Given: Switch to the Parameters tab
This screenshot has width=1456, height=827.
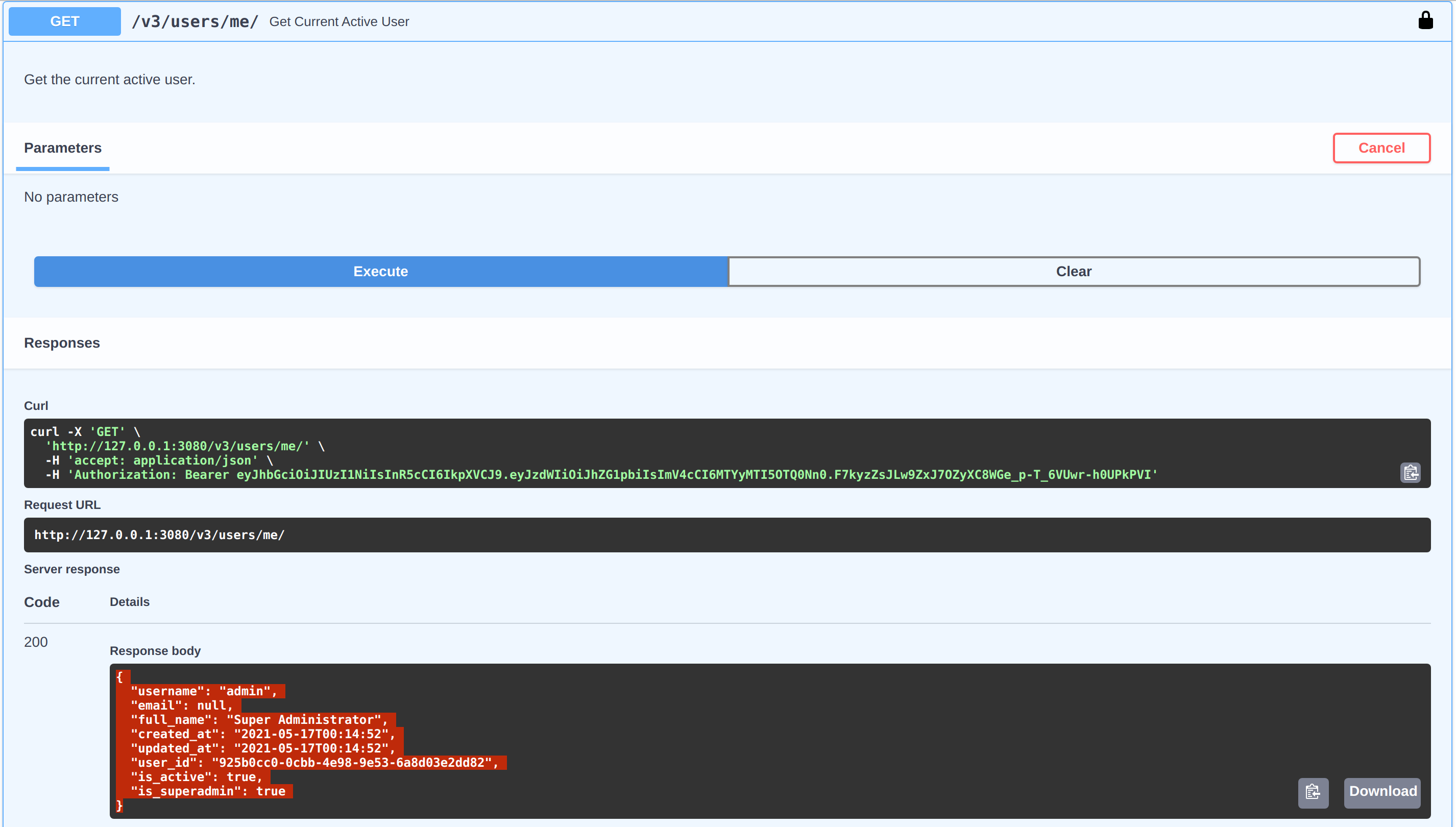Looking at the screenshot, I should pos(62,148).
